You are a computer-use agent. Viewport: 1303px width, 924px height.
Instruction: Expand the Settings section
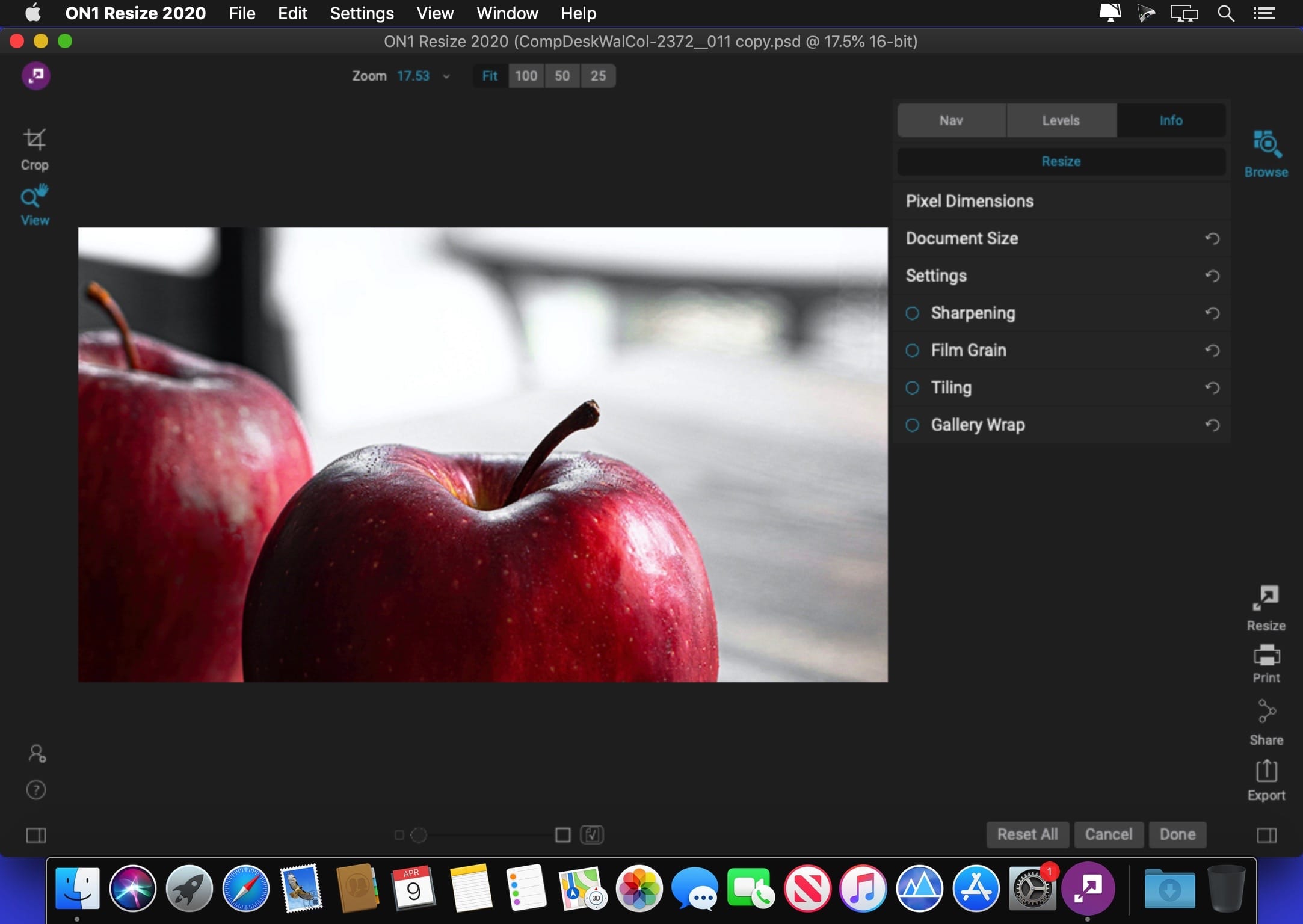coord(1061,276)
